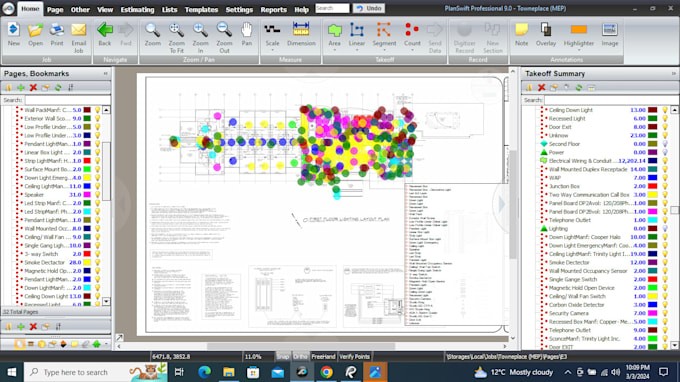
Task: Open the Templates ribbon tab
Action: (201, 9)
